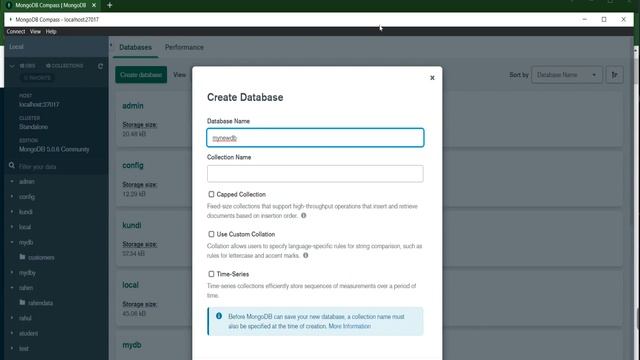Click the Create database button

click(x=141, y=75)
